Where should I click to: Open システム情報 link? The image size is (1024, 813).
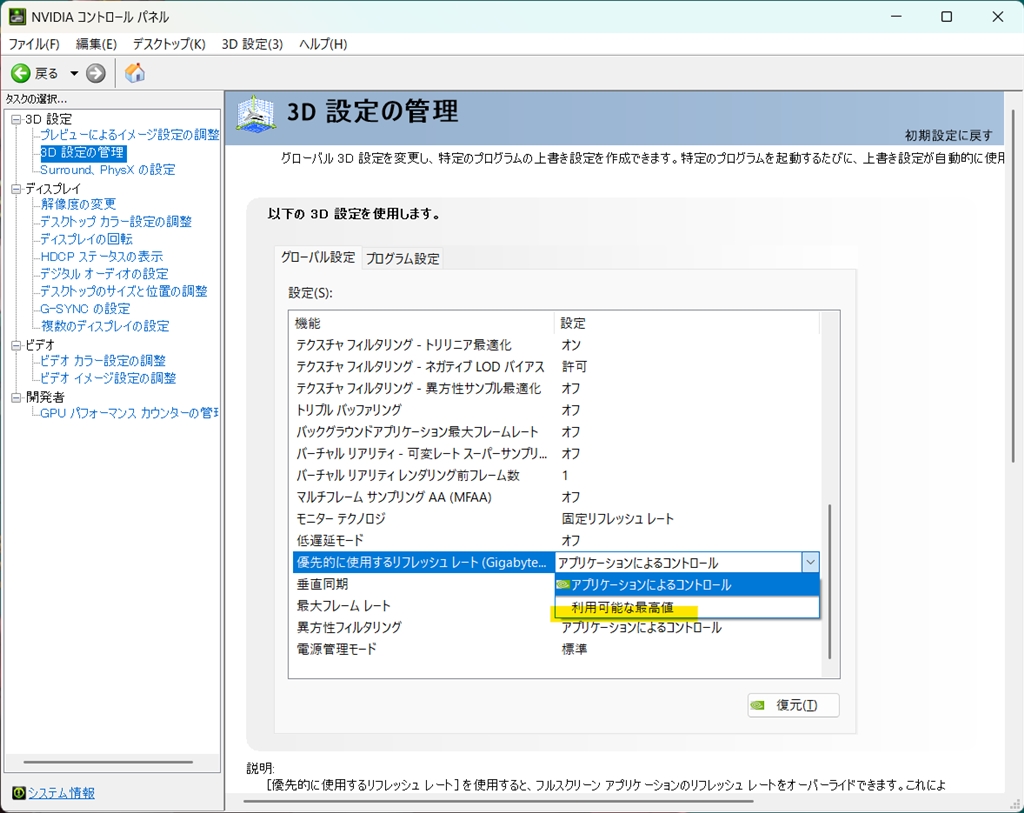click(61, 793)
